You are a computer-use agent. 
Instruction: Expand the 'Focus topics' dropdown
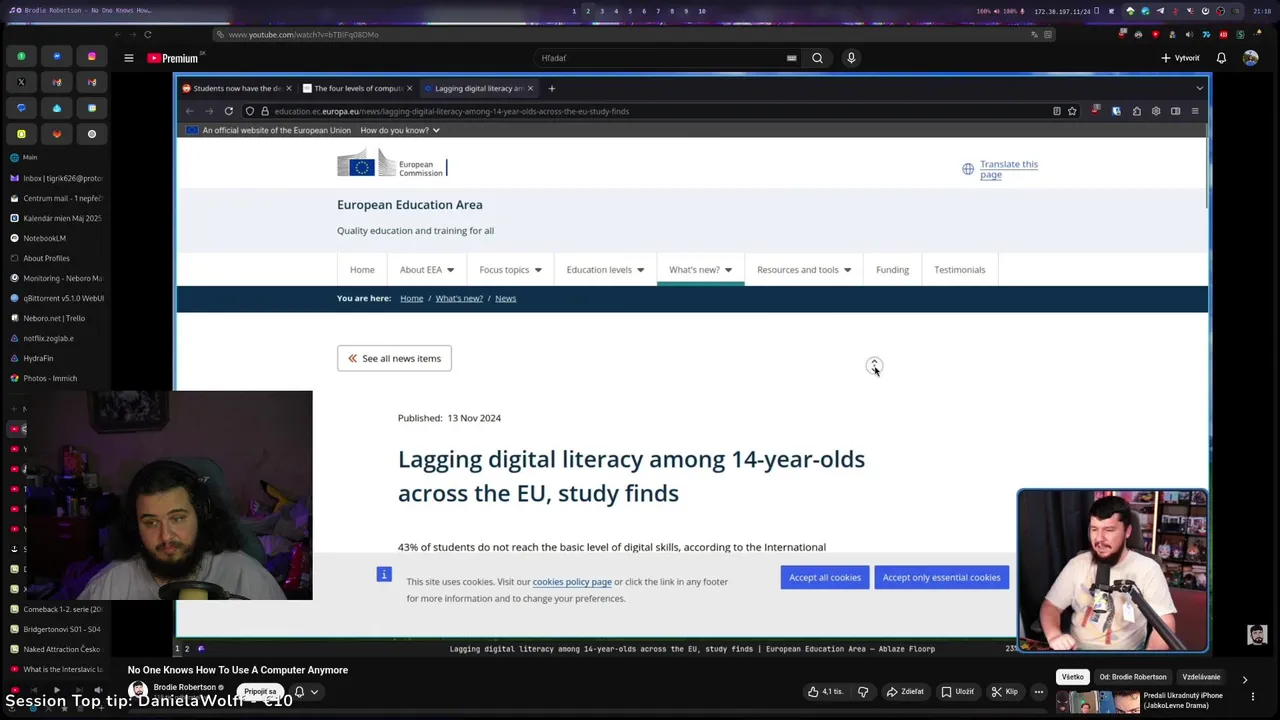(510, 269)
